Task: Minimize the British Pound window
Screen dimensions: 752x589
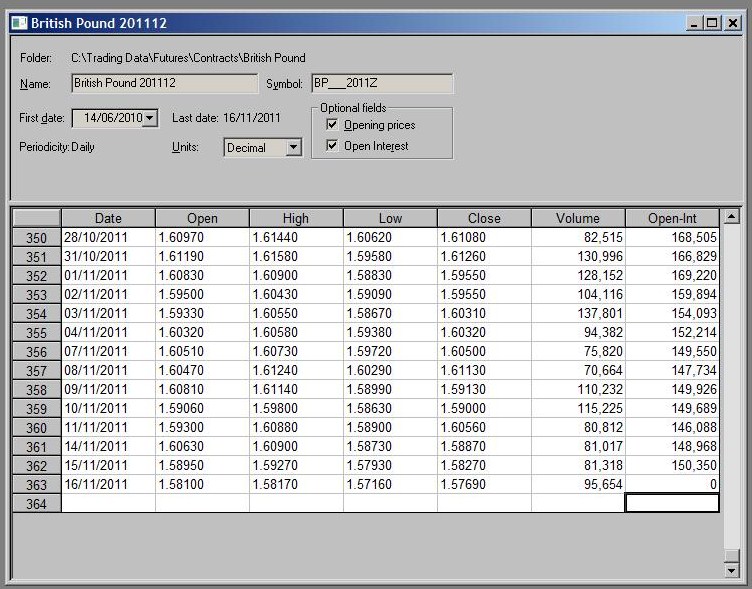Action: click(x=694, y=22)
